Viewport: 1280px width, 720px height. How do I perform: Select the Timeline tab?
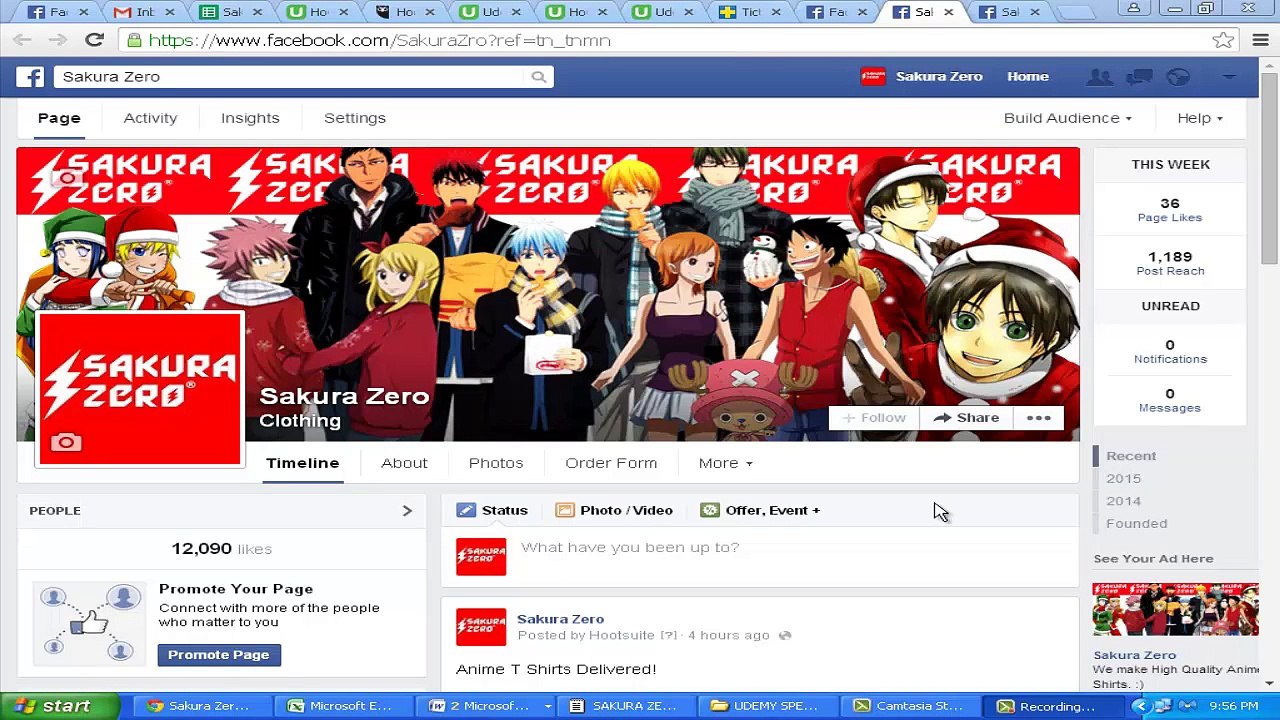(303, 463)
